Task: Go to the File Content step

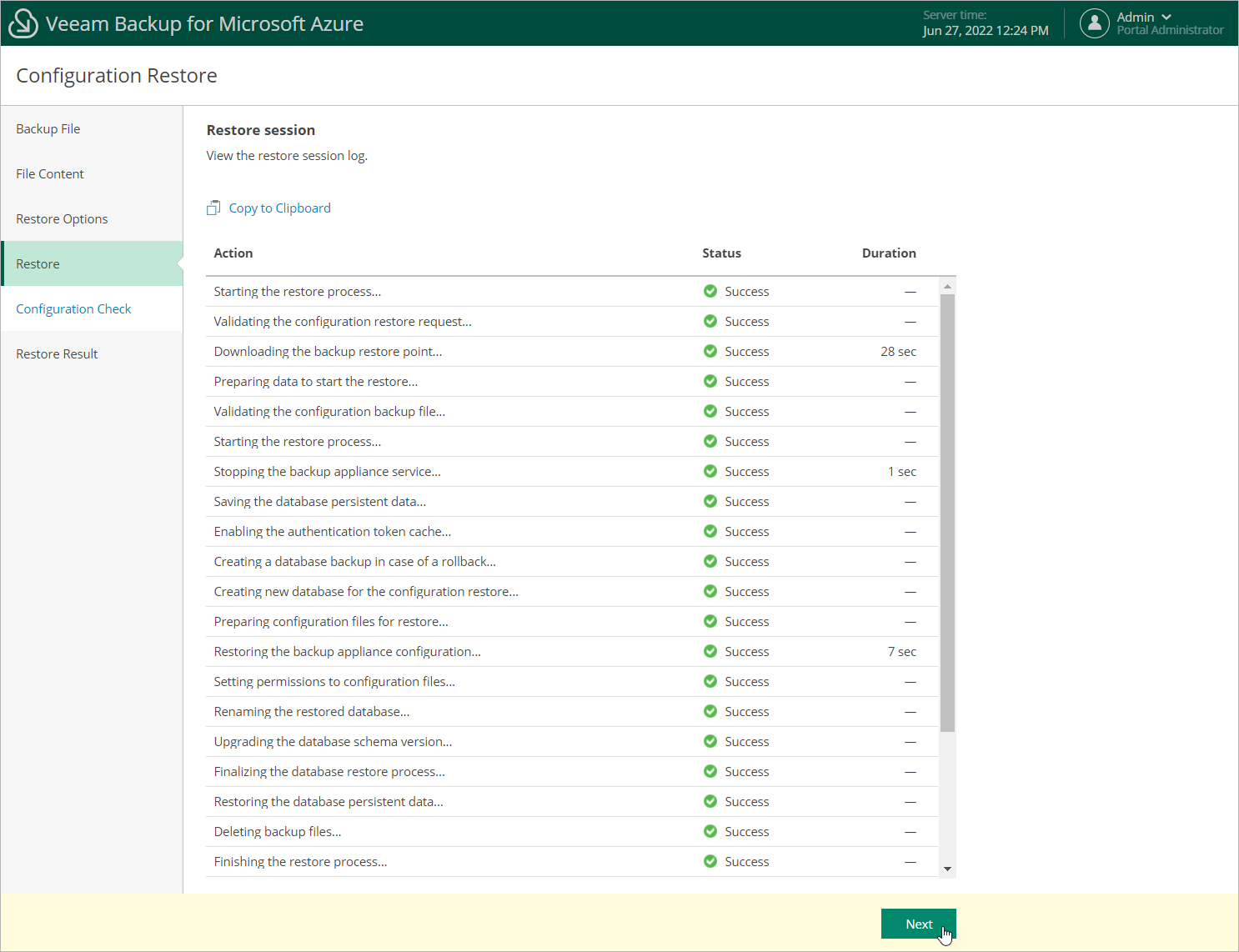Action: coord(50,174)
